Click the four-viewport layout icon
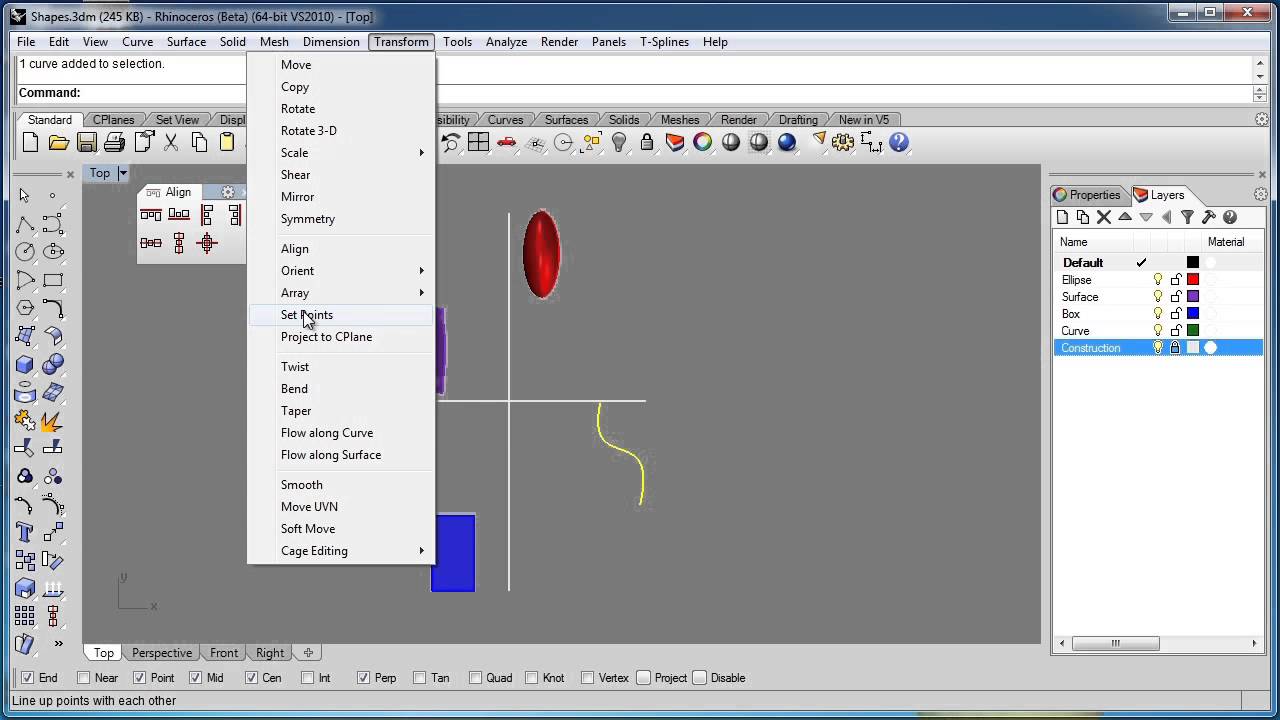1280x720 pixels. 478,142
